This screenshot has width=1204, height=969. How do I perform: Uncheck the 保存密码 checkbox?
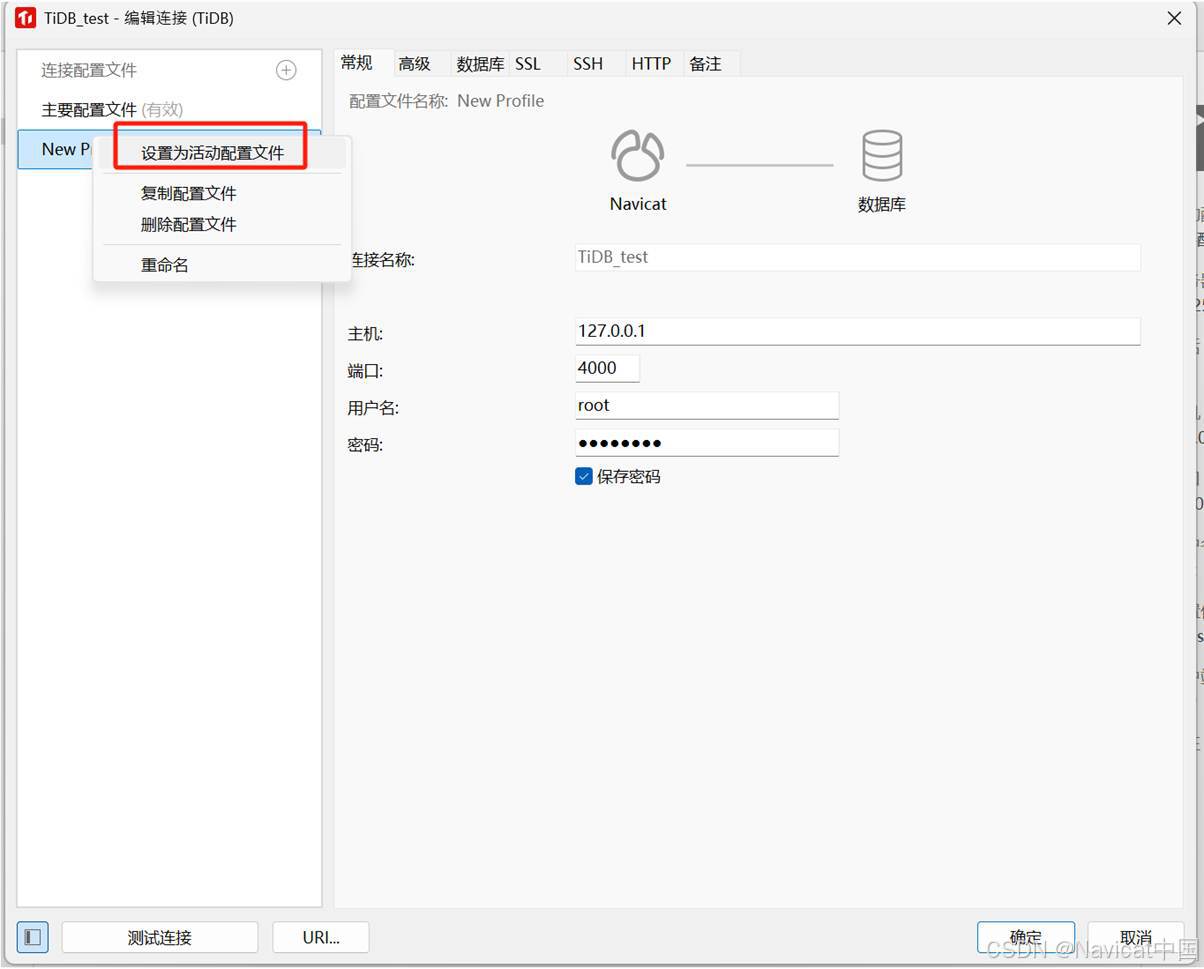584,476
